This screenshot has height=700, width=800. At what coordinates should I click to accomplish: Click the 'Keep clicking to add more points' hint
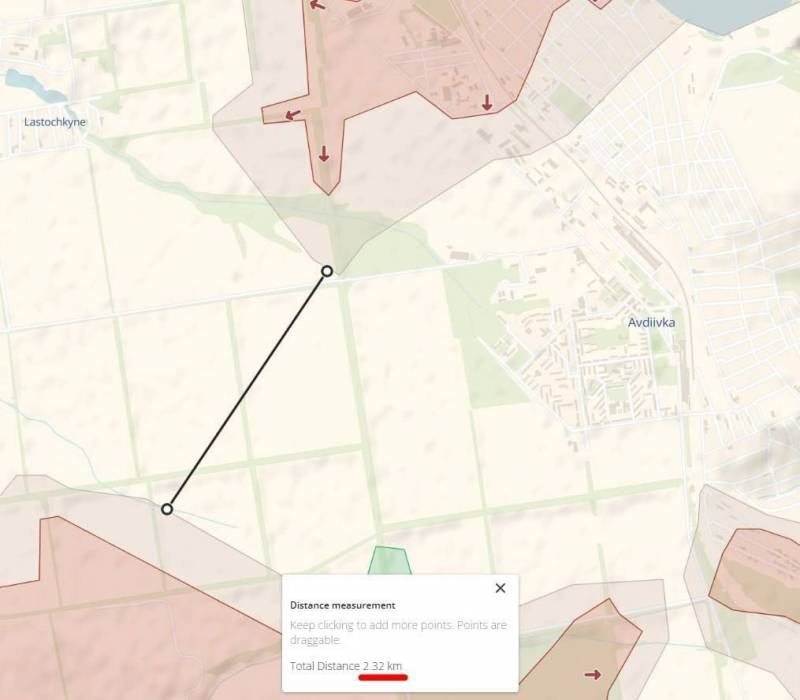(398, 632)
